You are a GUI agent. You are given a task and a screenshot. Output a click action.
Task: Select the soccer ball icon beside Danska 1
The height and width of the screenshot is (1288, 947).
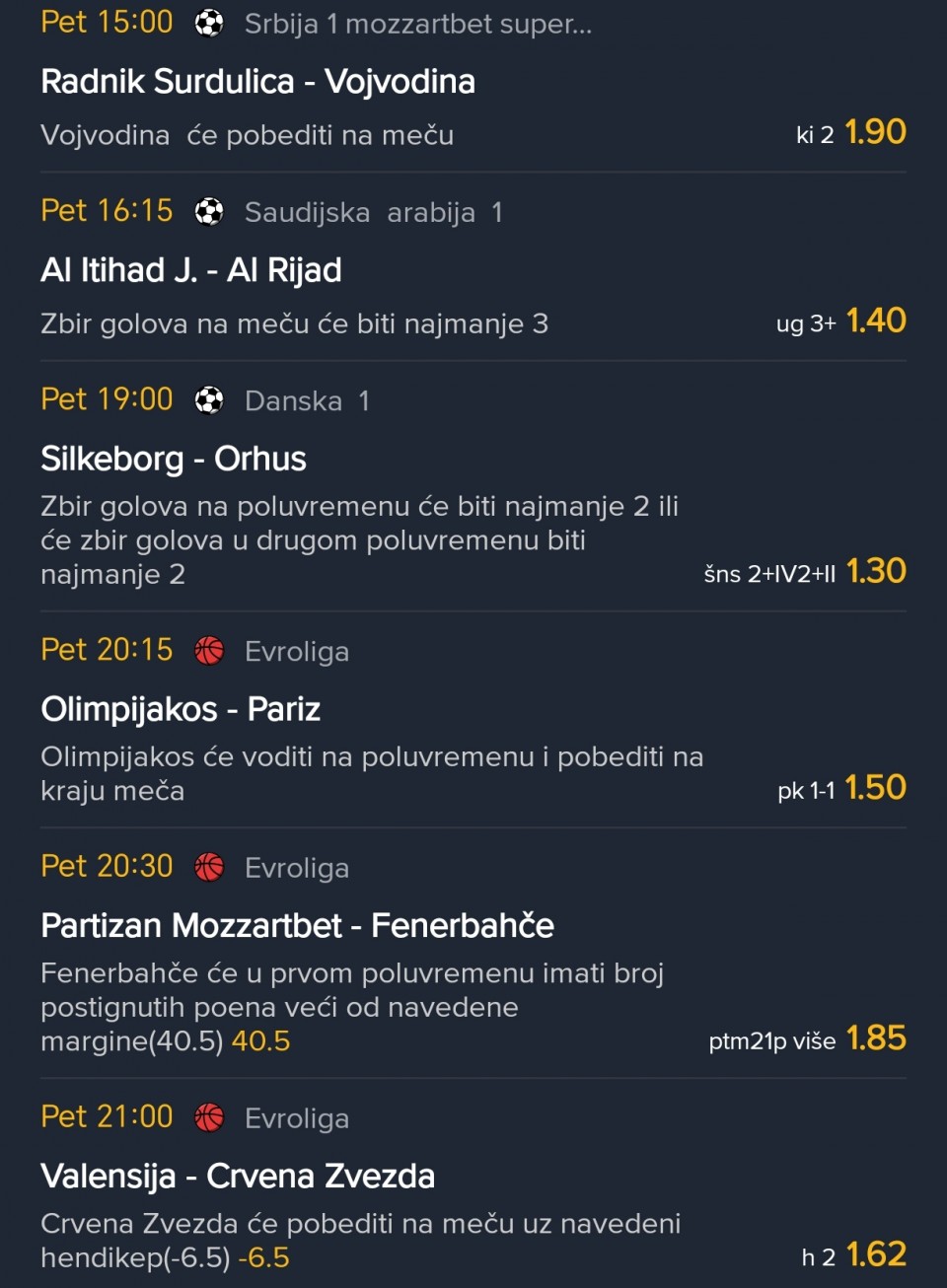tap(209, 399)
